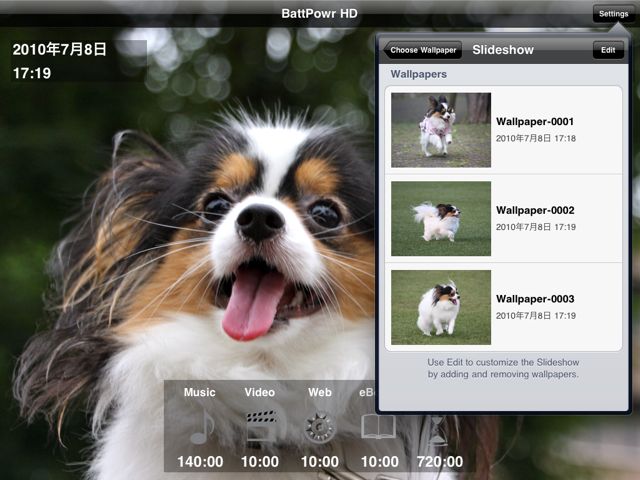Click the 720:00 time value

pyautogui.click(x=440, y=462)
